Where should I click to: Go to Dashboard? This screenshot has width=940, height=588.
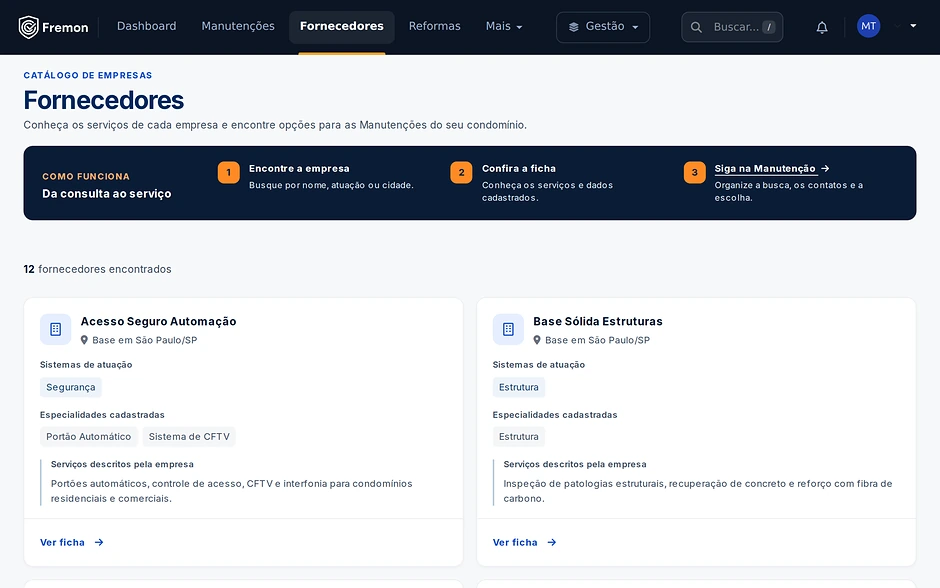[x=146, y=26]
